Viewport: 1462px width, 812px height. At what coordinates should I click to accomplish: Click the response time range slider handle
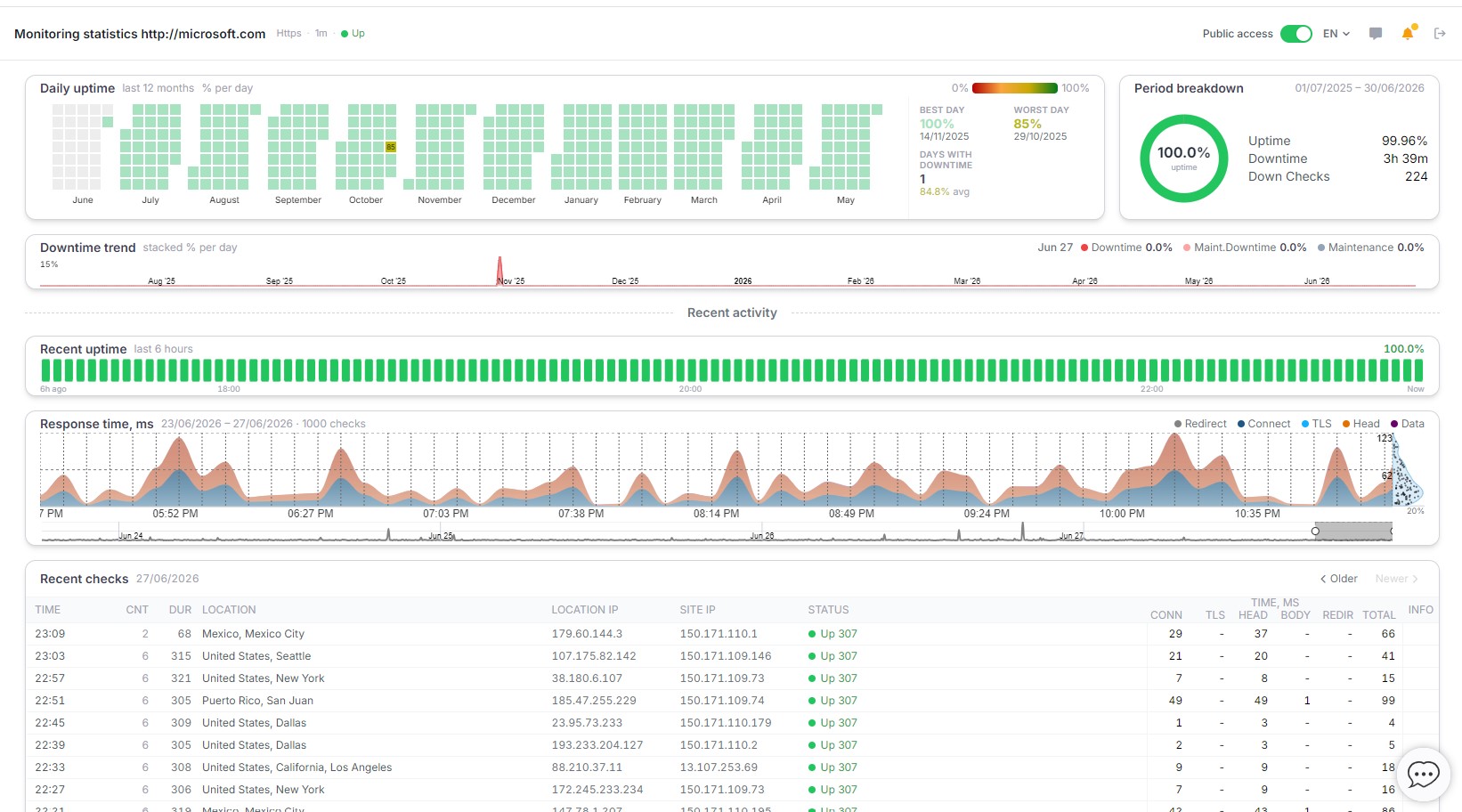[1315, 532]
